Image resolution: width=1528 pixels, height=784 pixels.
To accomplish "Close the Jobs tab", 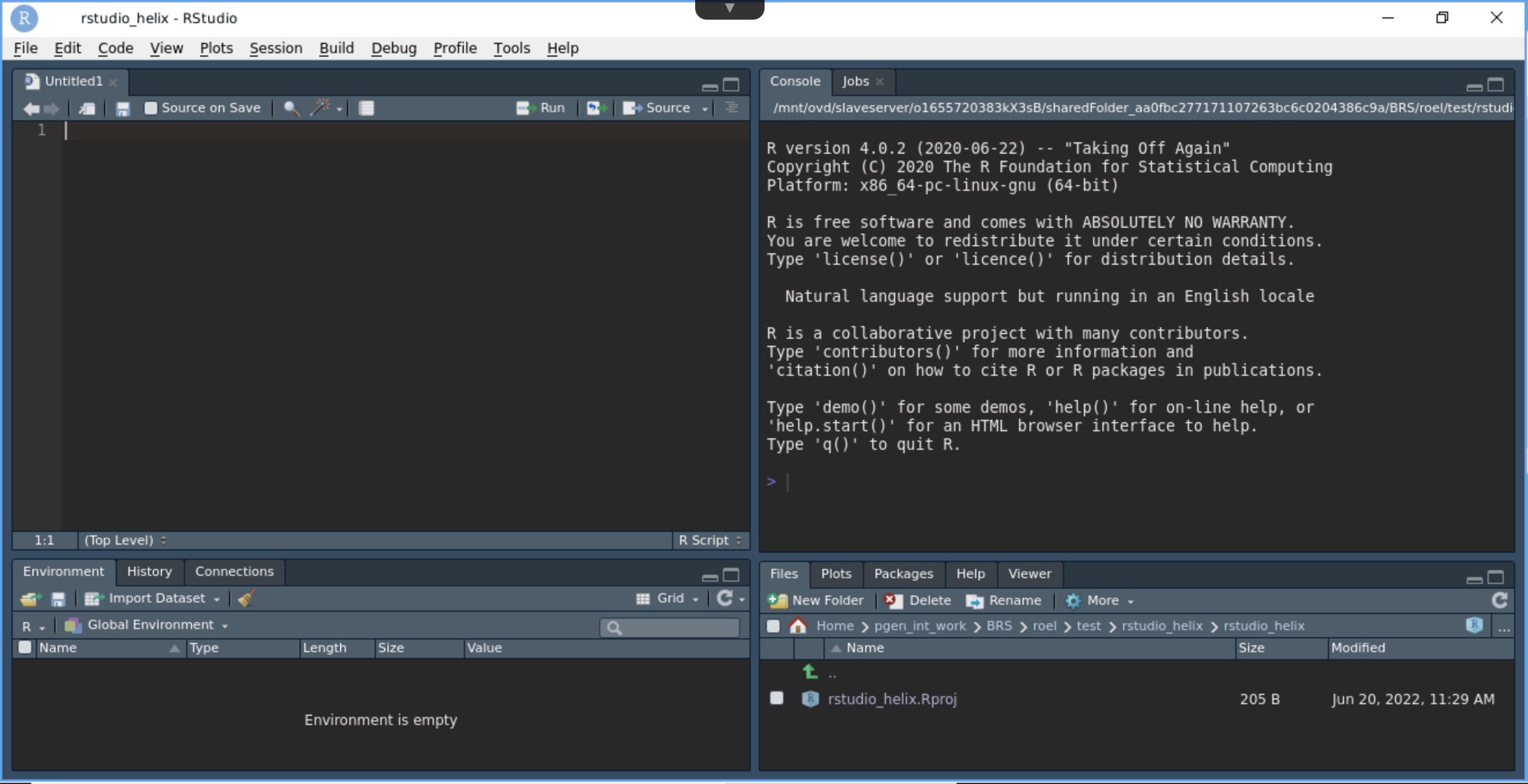I will pyautogui.click(x=880, y=82).
